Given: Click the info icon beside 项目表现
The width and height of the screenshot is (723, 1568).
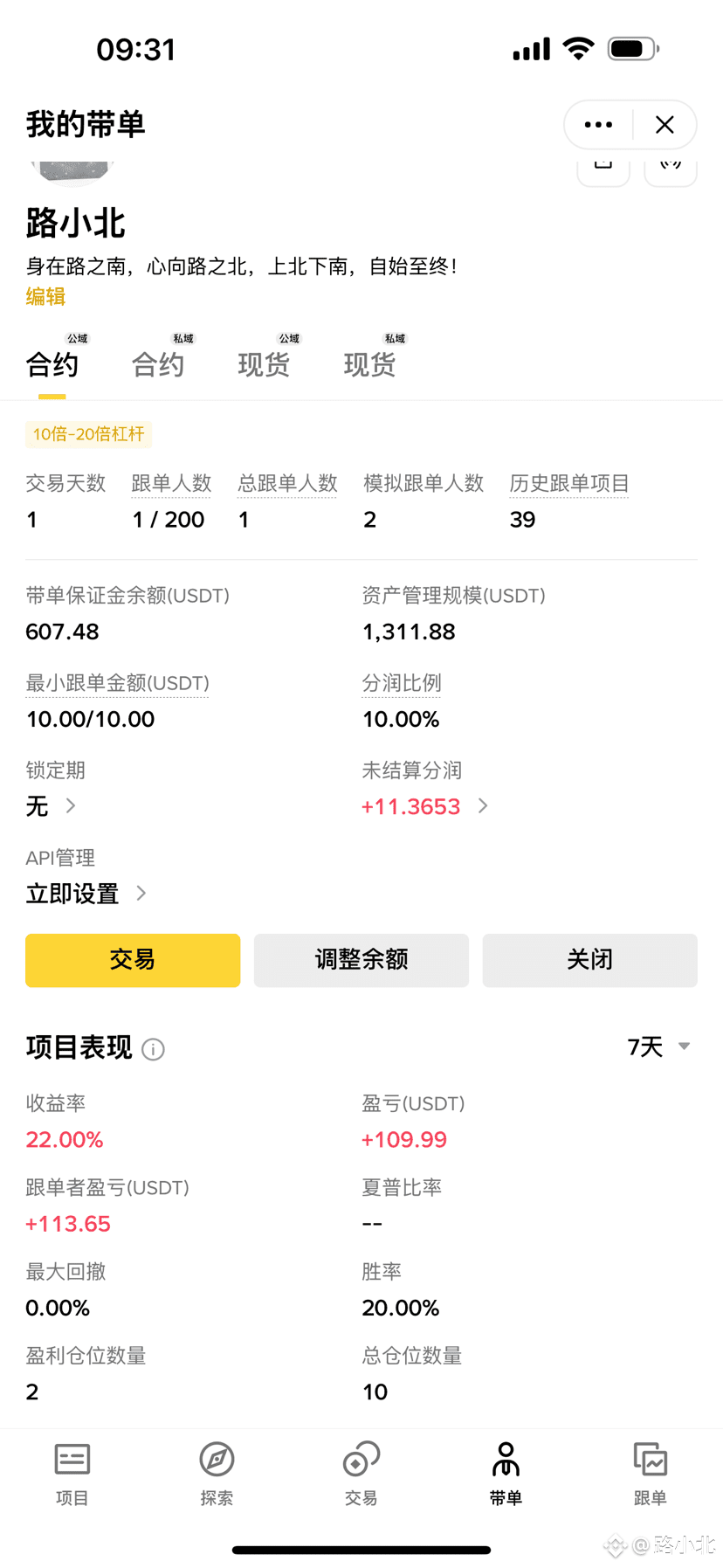Looking at the screenshot, I should 153,1049.
